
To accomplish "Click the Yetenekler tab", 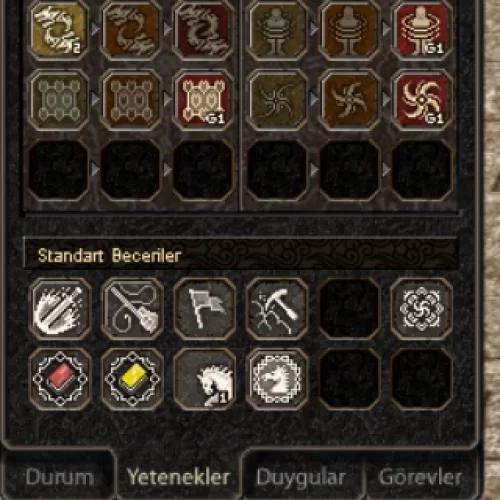I will coord(179,477).
